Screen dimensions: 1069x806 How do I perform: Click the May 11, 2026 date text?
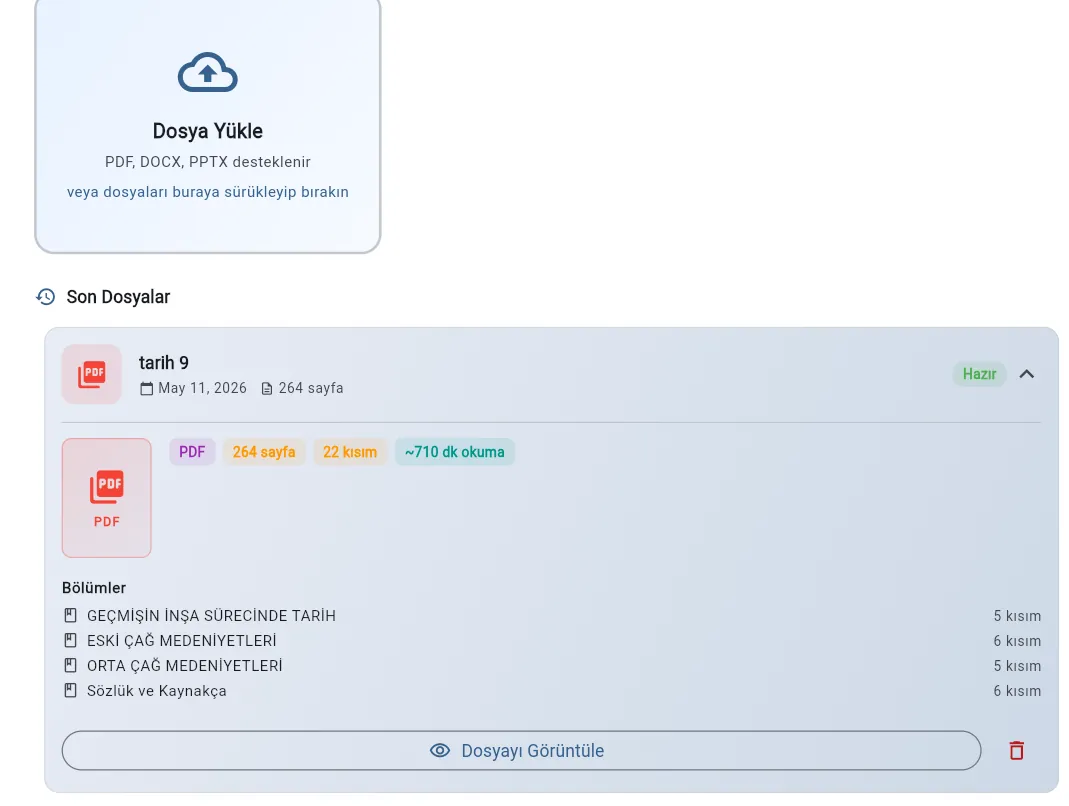(x=202, y=388)
